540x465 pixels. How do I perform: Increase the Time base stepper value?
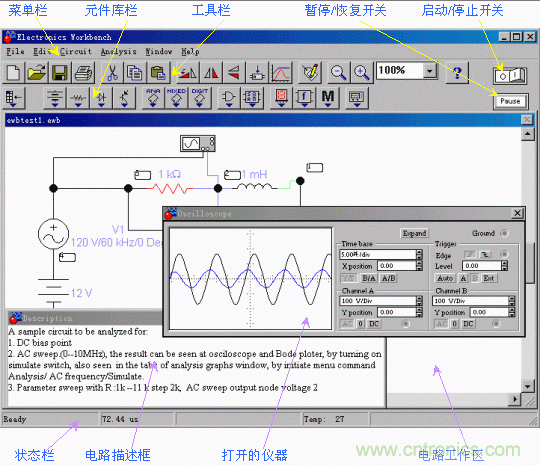(419, 252)
